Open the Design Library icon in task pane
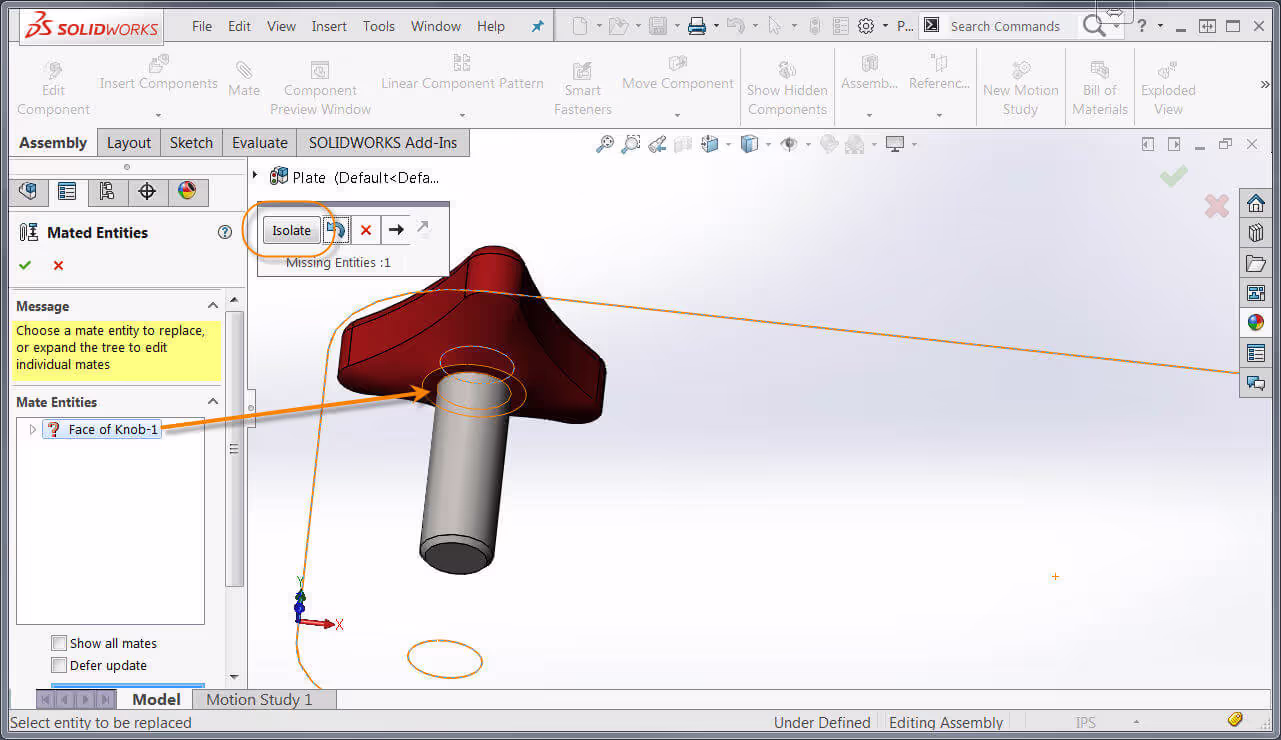Screen dimensions: 1281x740 pos(1256,233)
